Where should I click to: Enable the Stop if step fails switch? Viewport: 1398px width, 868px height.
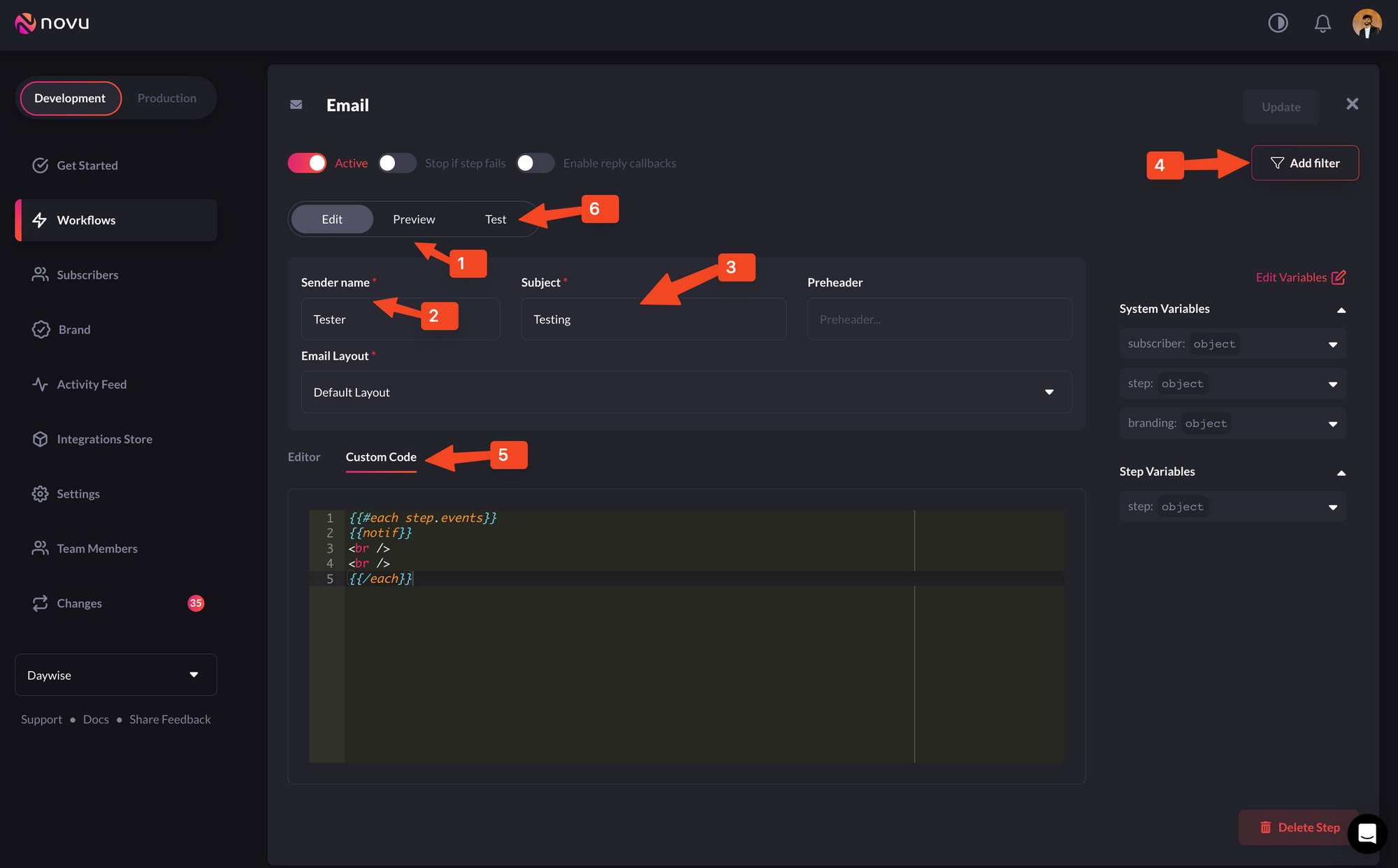(396, 163)
